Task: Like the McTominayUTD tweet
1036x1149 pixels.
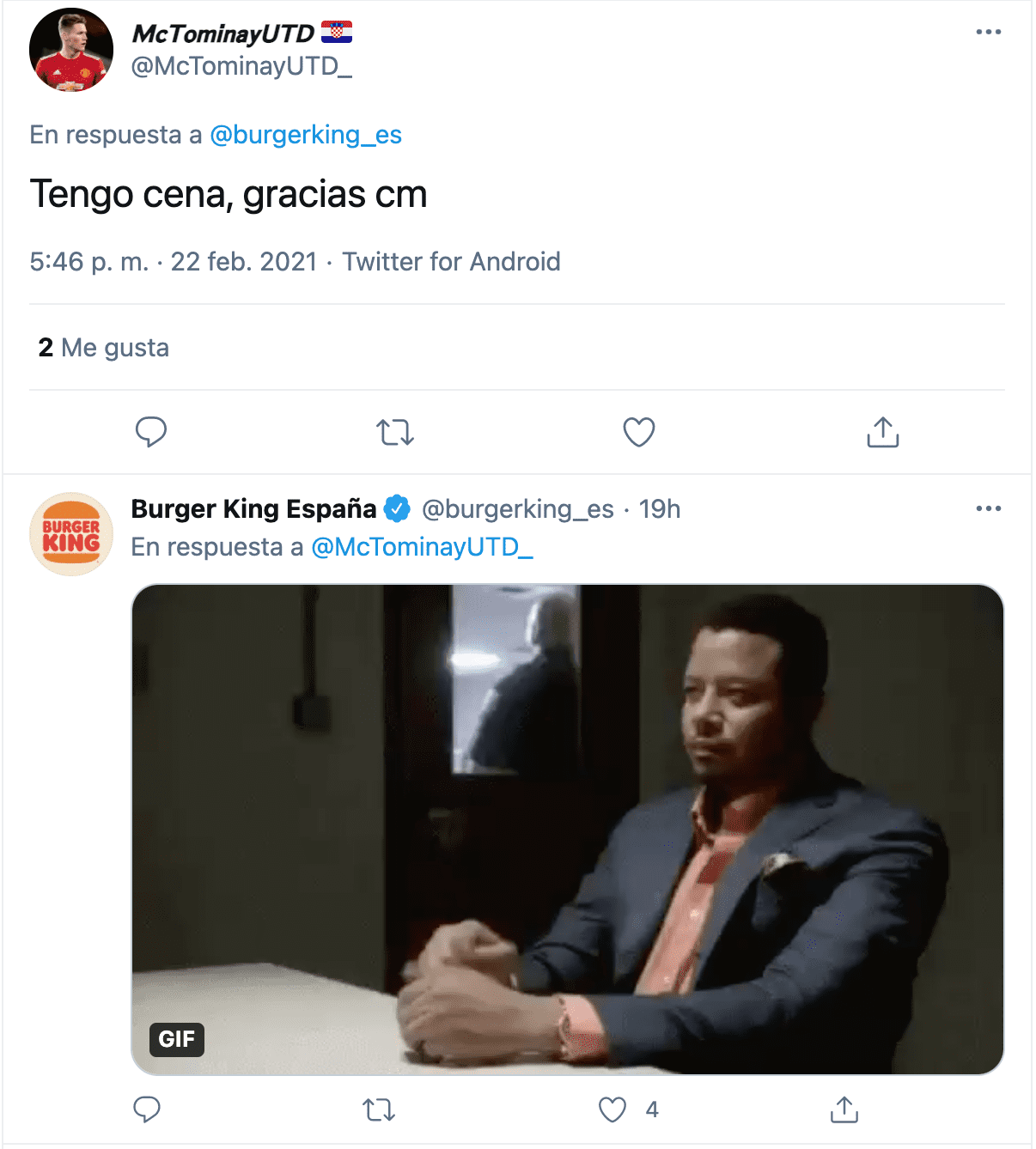Action: (638, 432)
